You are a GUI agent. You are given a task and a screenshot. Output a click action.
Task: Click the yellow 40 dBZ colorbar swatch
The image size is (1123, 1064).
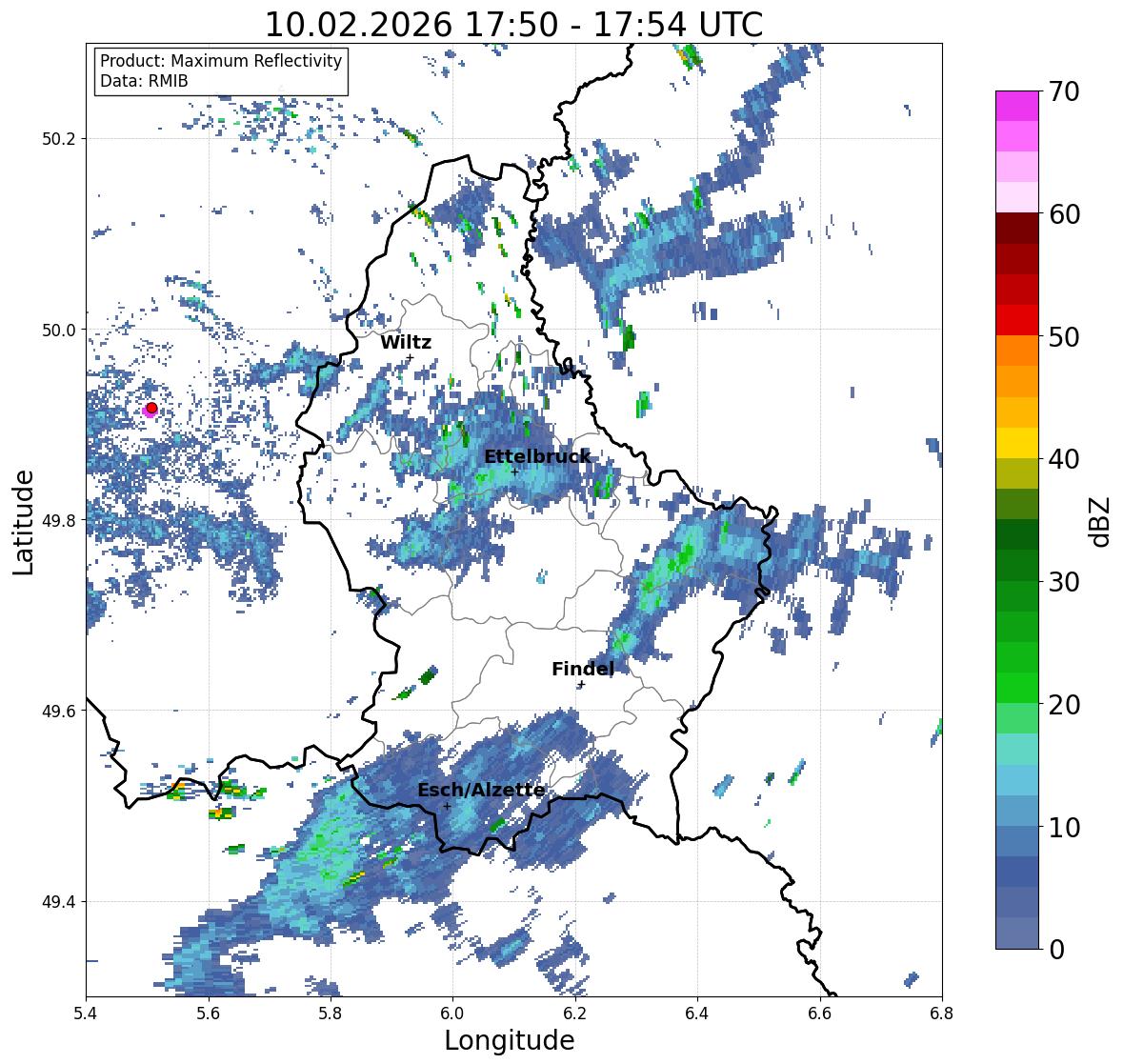pos(1017,443)
